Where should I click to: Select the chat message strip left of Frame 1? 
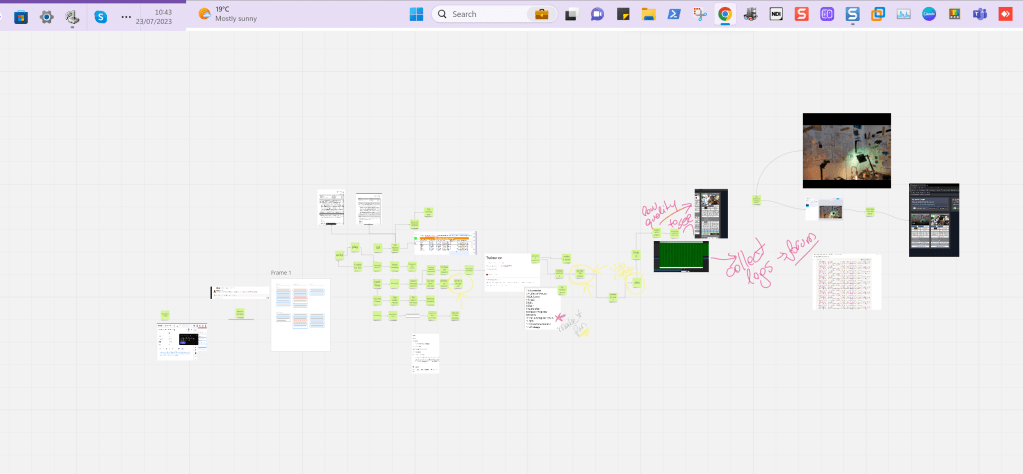[x=239, y=292]
